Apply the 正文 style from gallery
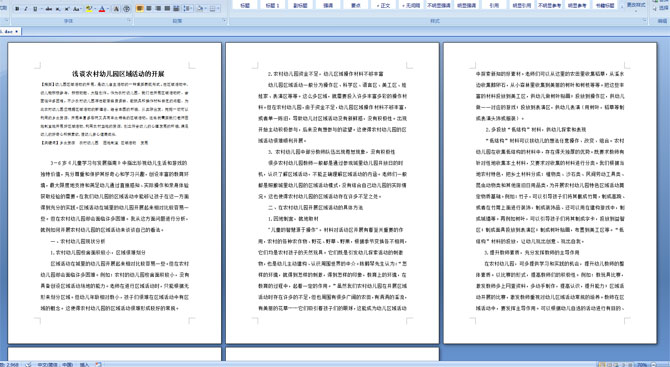The height and width of the screenshot is (367, 670). point(384,5)
